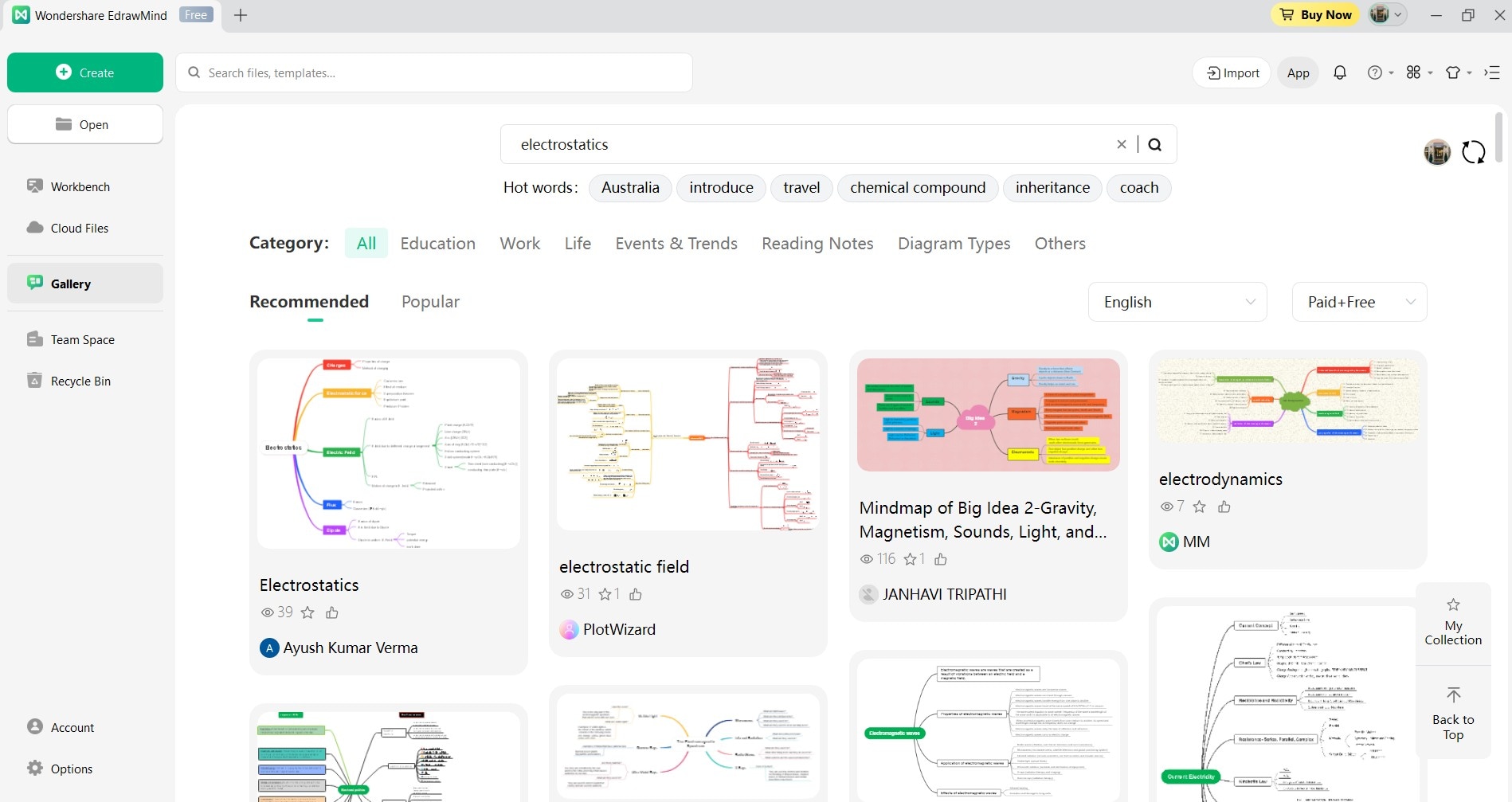Screen dimensions: 1512x802
Task: Switch to the Others category
Action: click(x=1060, y=243)
